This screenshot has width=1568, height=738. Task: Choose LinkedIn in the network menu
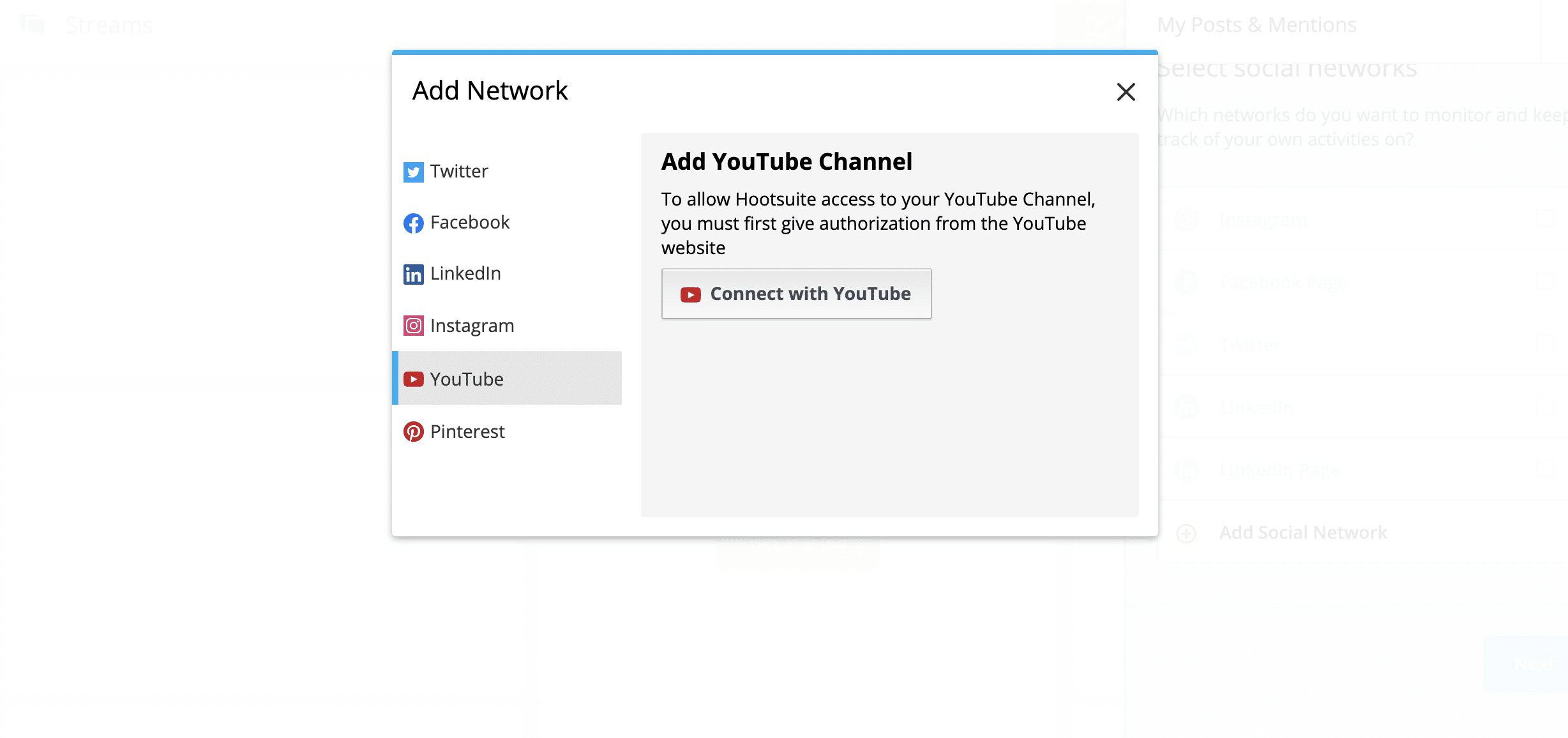click(x=465, y=275)
